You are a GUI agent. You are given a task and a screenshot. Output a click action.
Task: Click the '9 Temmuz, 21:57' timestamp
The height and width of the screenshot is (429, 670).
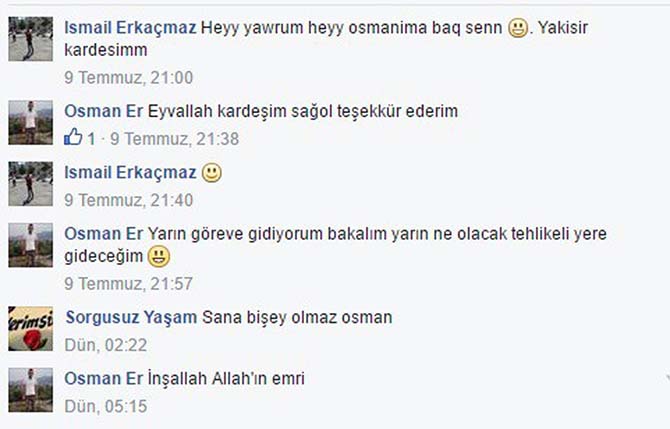coord(129,284)
